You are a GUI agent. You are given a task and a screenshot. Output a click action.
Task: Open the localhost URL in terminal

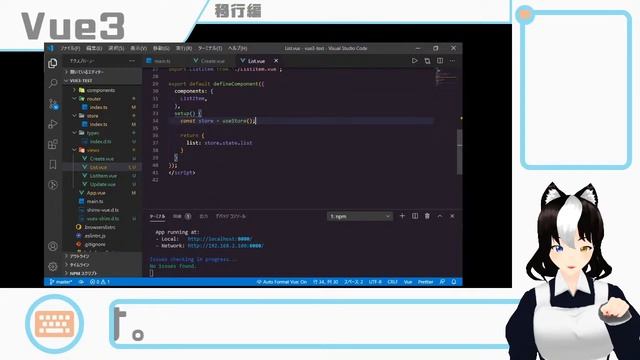(x=220, y=239)
